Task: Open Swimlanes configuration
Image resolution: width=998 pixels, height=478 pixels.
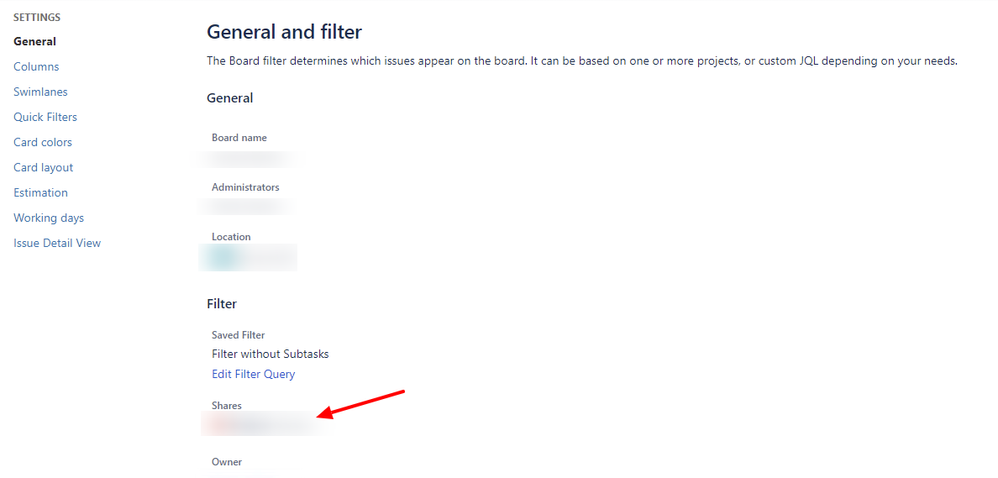Action: click(40, 92)
